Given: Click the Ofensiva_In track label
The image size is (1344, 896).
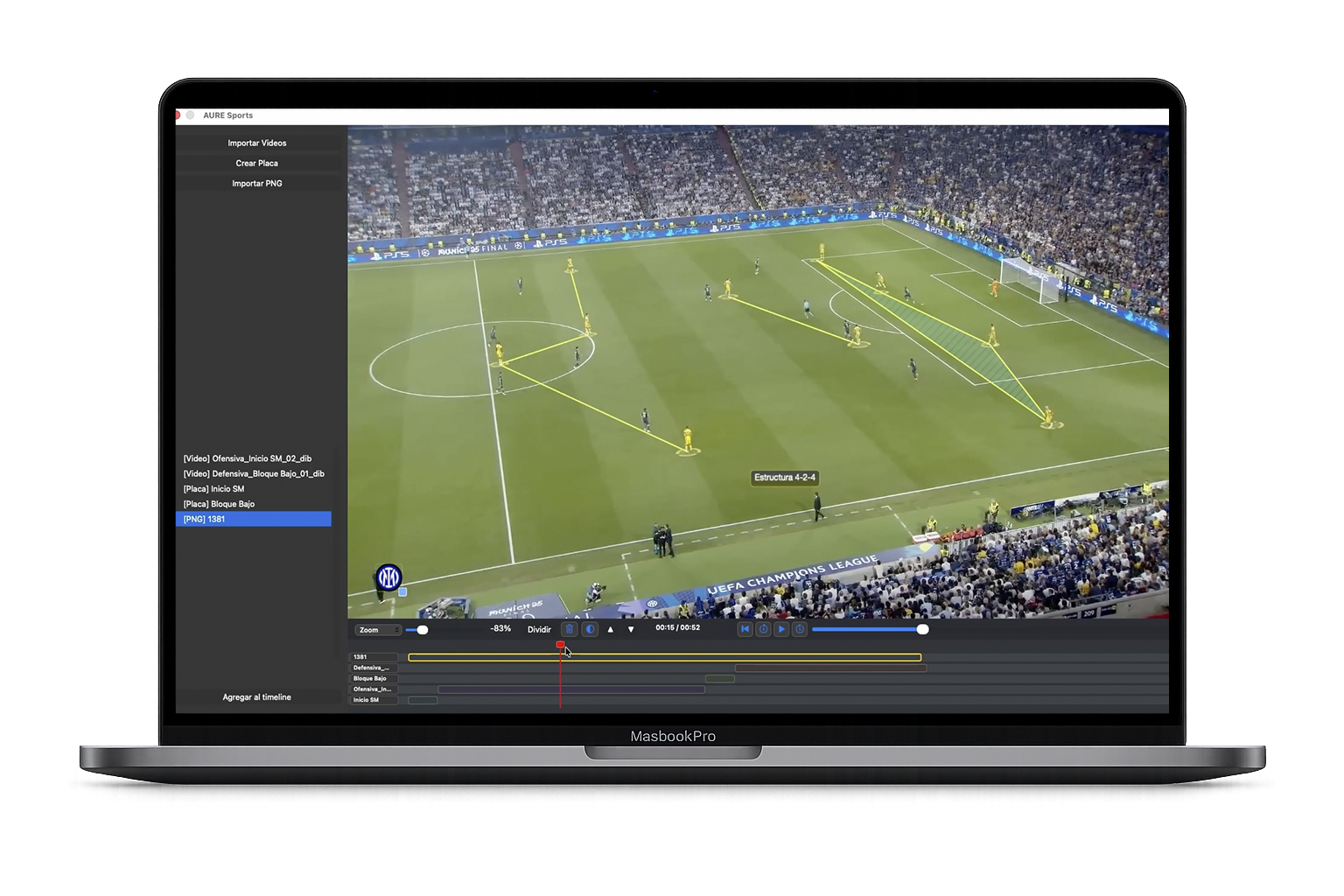Looking at the screenshot, I should (374, 689).
